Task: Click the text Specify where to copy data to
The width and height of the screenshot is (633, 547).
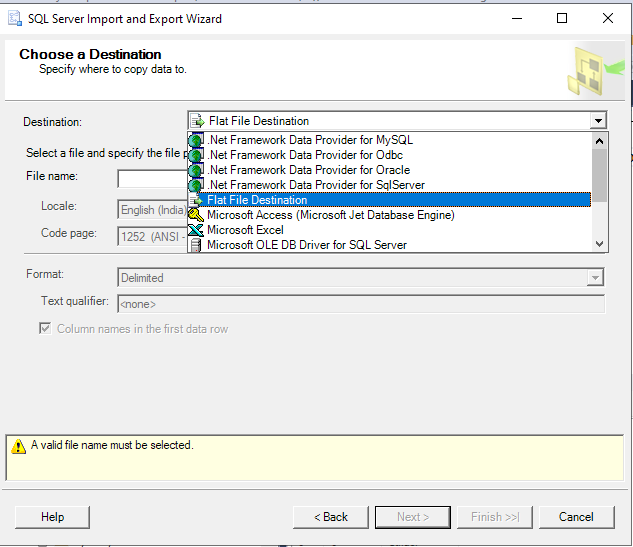Action: (113, 69)
